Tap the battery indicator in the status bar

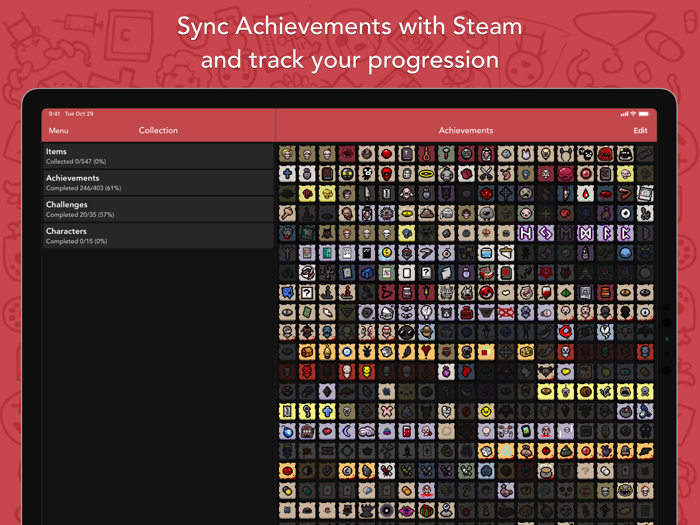pyautogui.click(x=644, y=114)
